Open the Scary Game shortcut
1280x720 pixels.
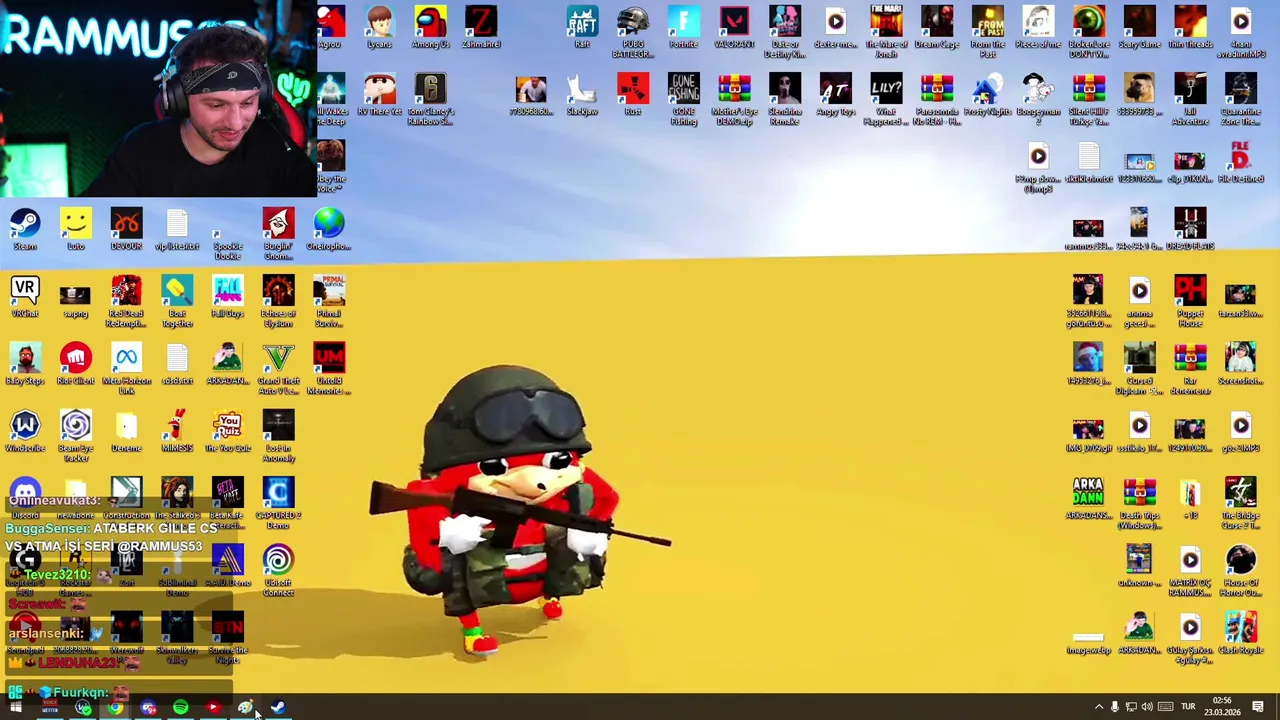point(1139,27)
